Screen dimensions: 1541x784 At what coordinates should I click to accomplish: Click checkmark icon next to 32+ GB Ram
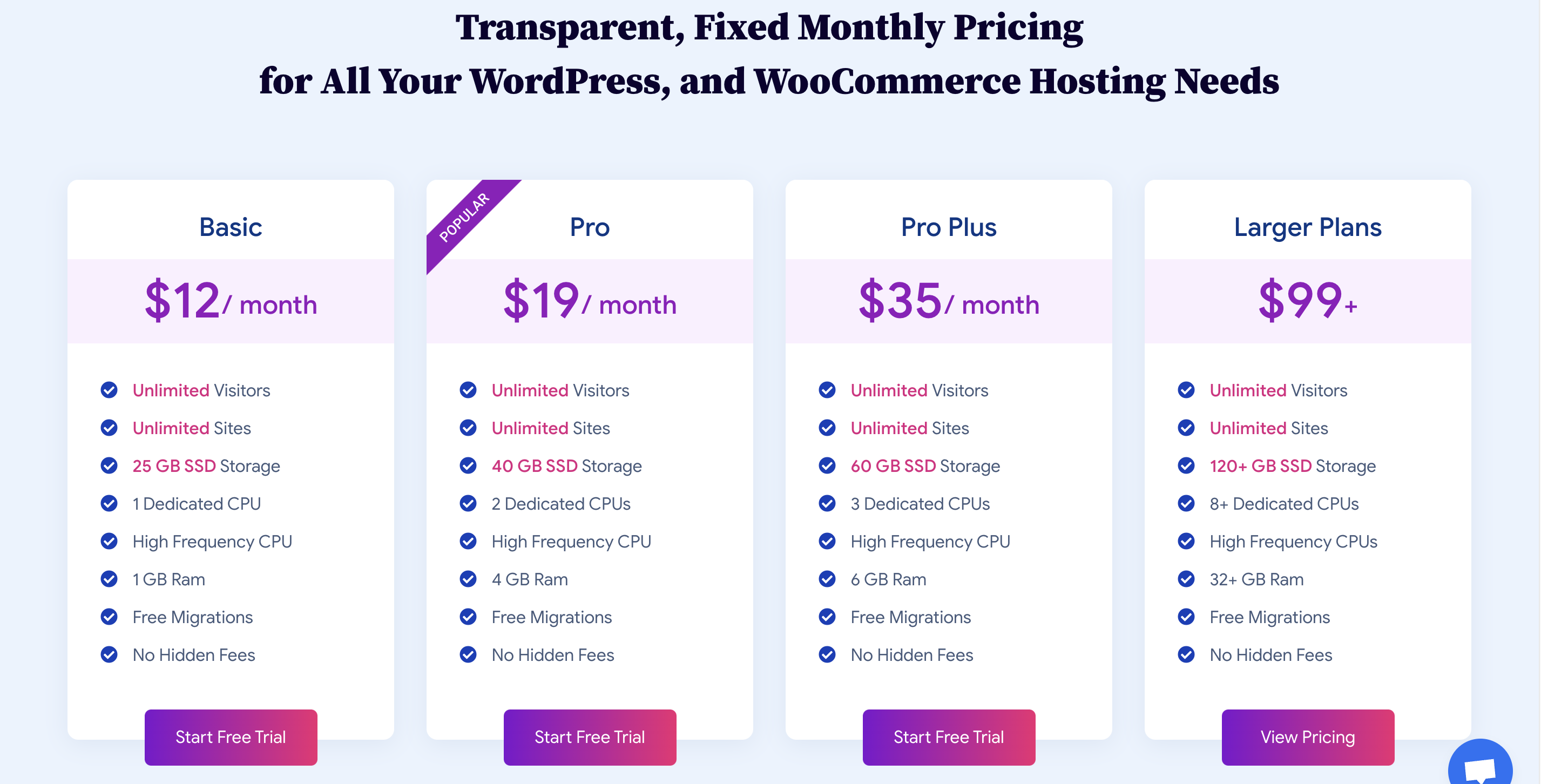point(1186,579)
